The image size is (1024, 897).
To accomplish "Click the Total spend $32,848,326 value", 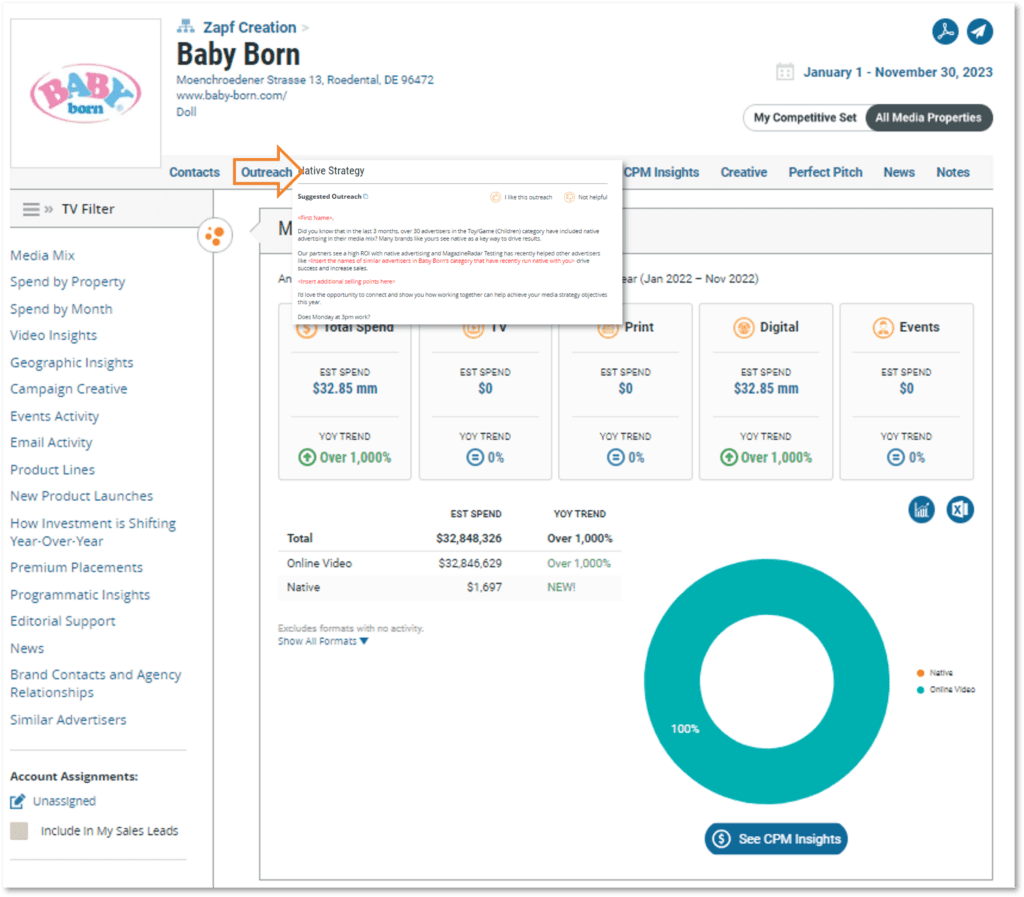I will [x=469, y=539].
